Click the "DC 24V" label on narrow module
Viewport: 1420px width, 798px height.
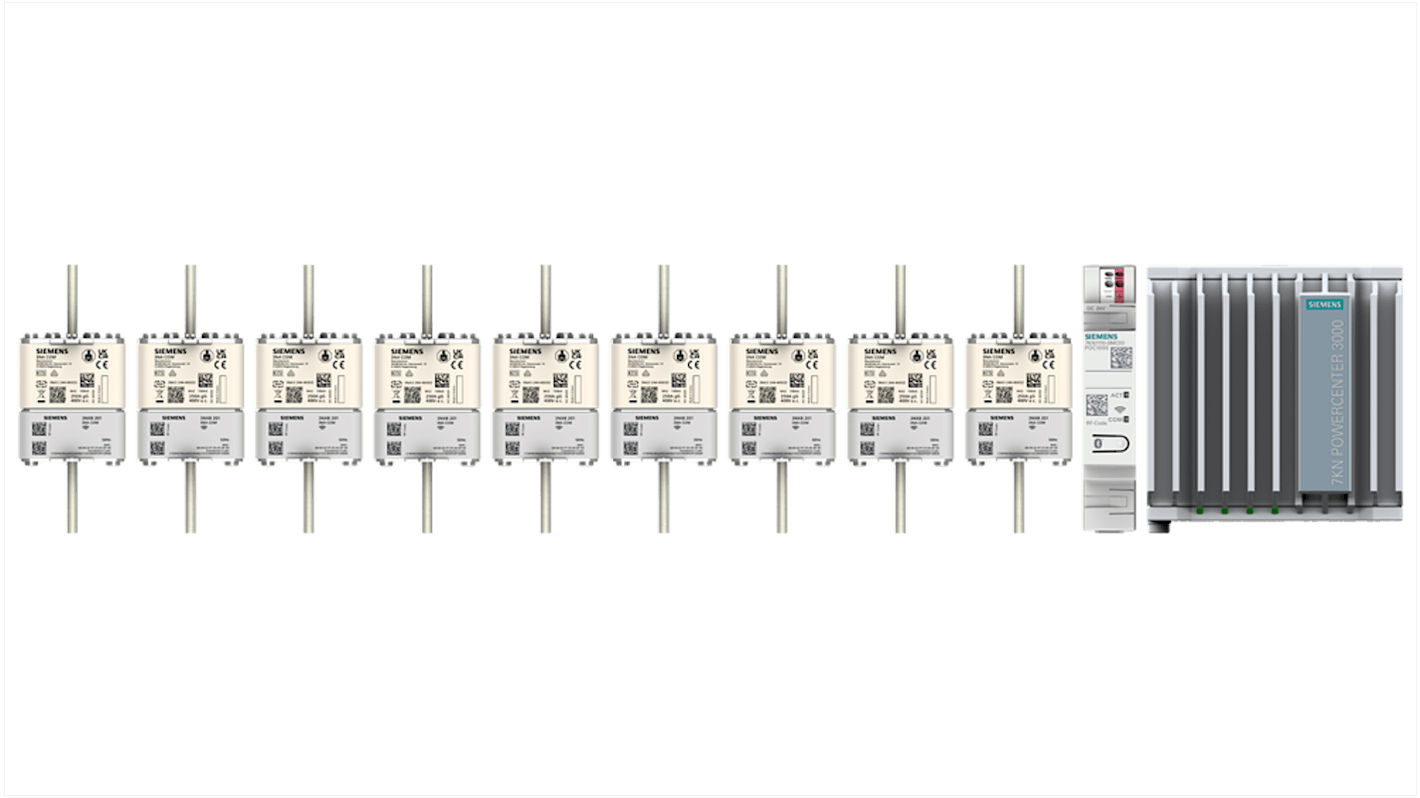(x=1096, y=307)
